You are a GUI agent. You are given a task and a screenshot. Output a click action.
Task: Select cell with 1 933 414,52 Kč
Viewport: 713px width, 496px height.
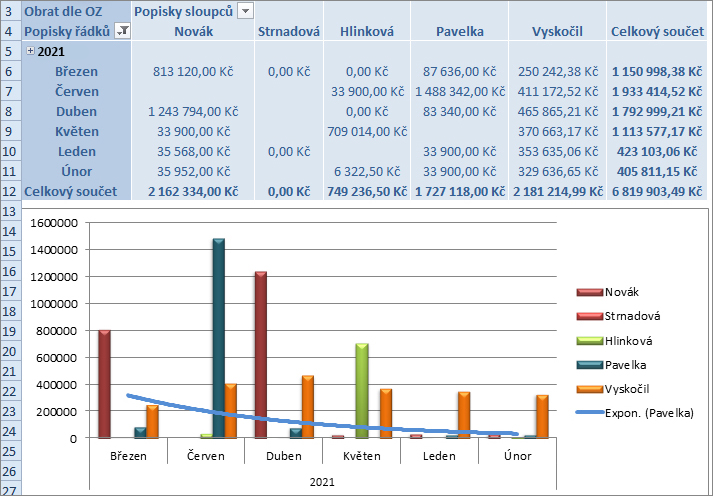tap(657, 91)
